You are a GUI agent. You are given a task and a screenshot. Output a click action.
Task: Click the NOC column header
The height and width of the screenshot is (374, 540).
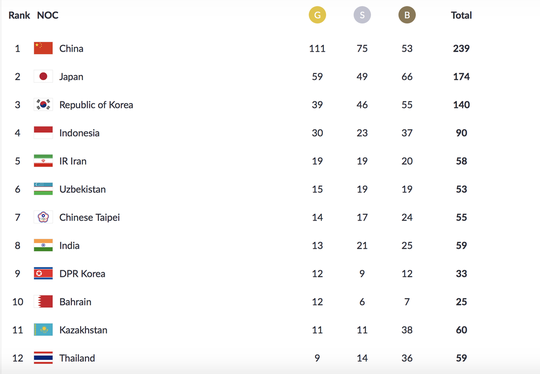click(x=48, y=15)
